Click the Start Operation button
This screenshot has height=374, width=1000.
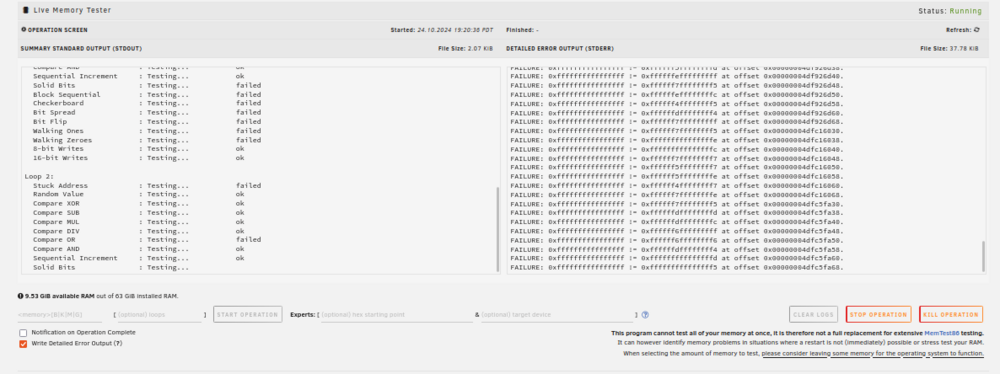pos(247,315)
